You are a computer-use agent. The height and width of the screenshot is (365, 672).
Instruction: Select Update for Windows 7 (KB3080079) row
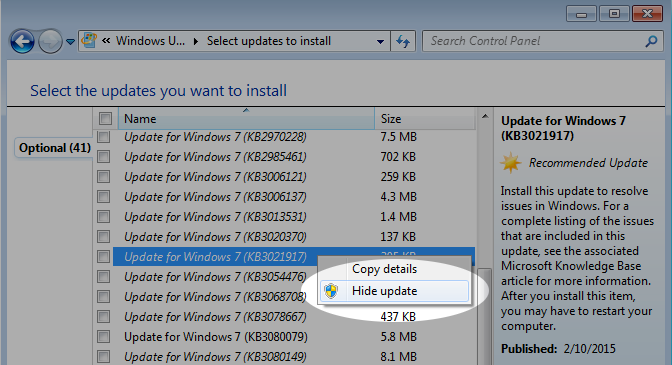(216, 337)
